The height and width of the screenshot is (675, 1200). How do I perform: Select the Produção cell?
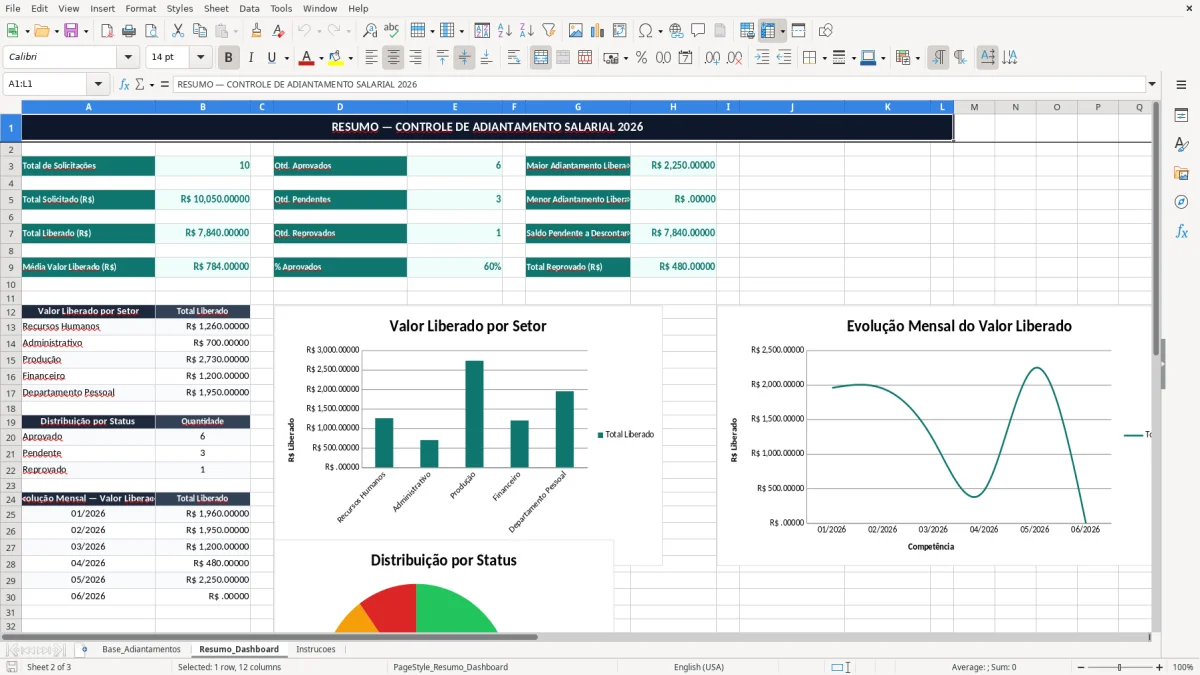pyautogui.click(x=88, y=359)
